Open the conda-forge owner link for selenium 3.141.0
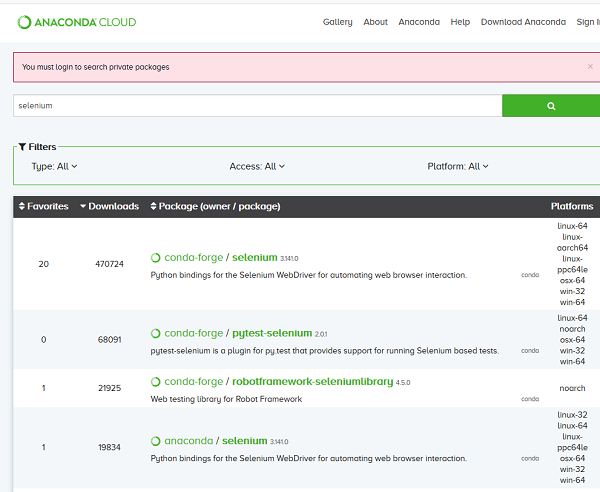This screenshot has height=492, width=600. [x=194, y=258]
